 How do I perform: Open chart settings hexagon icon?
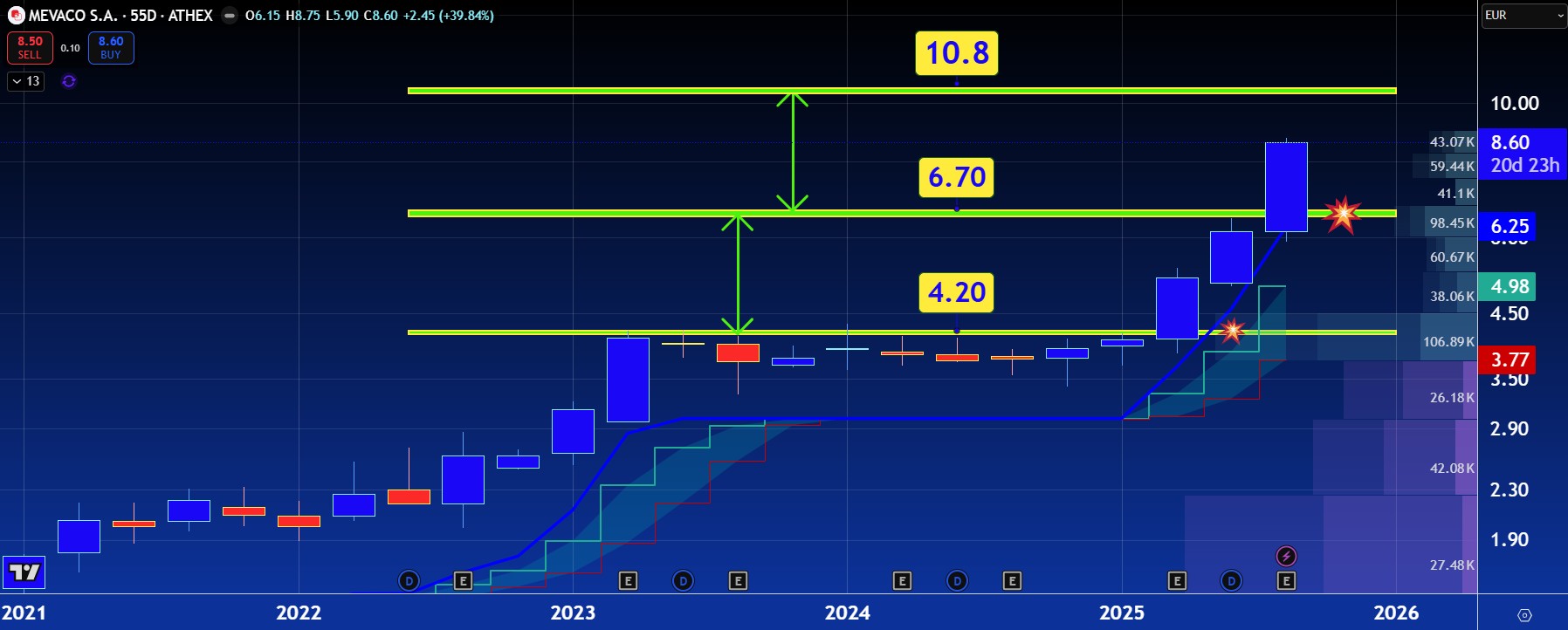(1524, 615)
